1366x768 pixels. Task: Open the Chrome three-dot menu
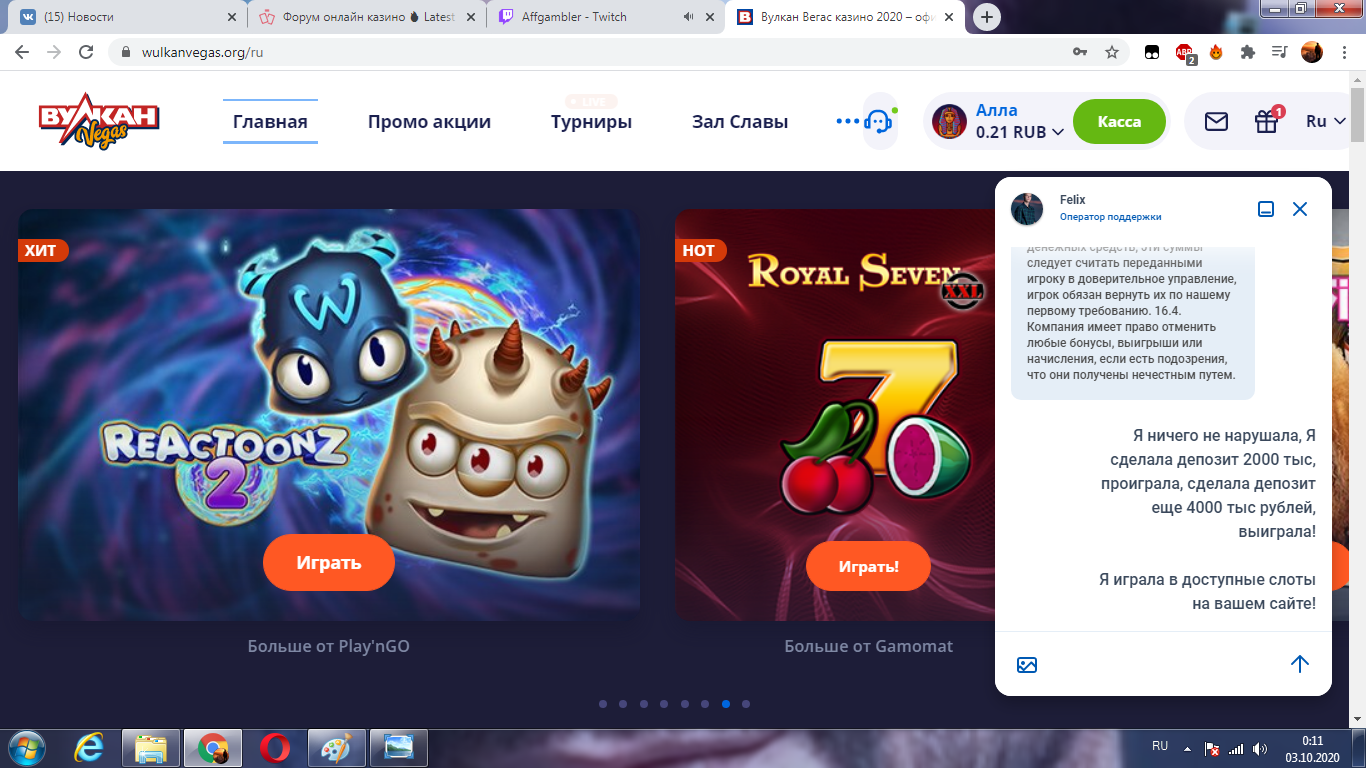(1345, 52)
